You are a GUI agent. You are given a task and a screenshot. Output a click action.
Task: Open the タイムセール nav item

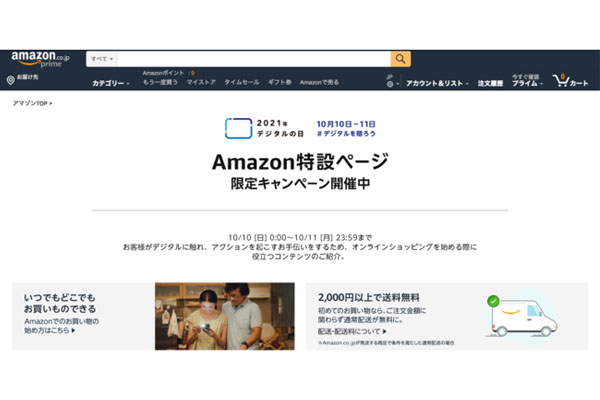[x=241, y=82]
